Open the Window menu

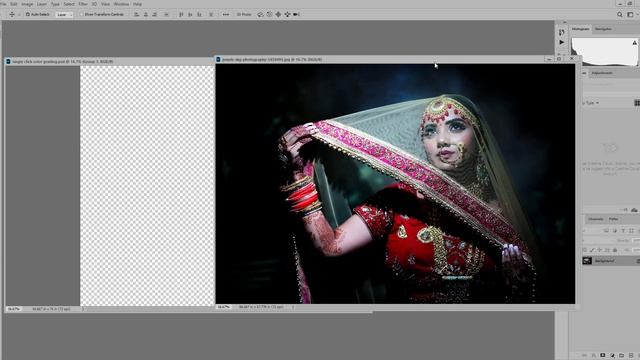(x=121, y=4)
